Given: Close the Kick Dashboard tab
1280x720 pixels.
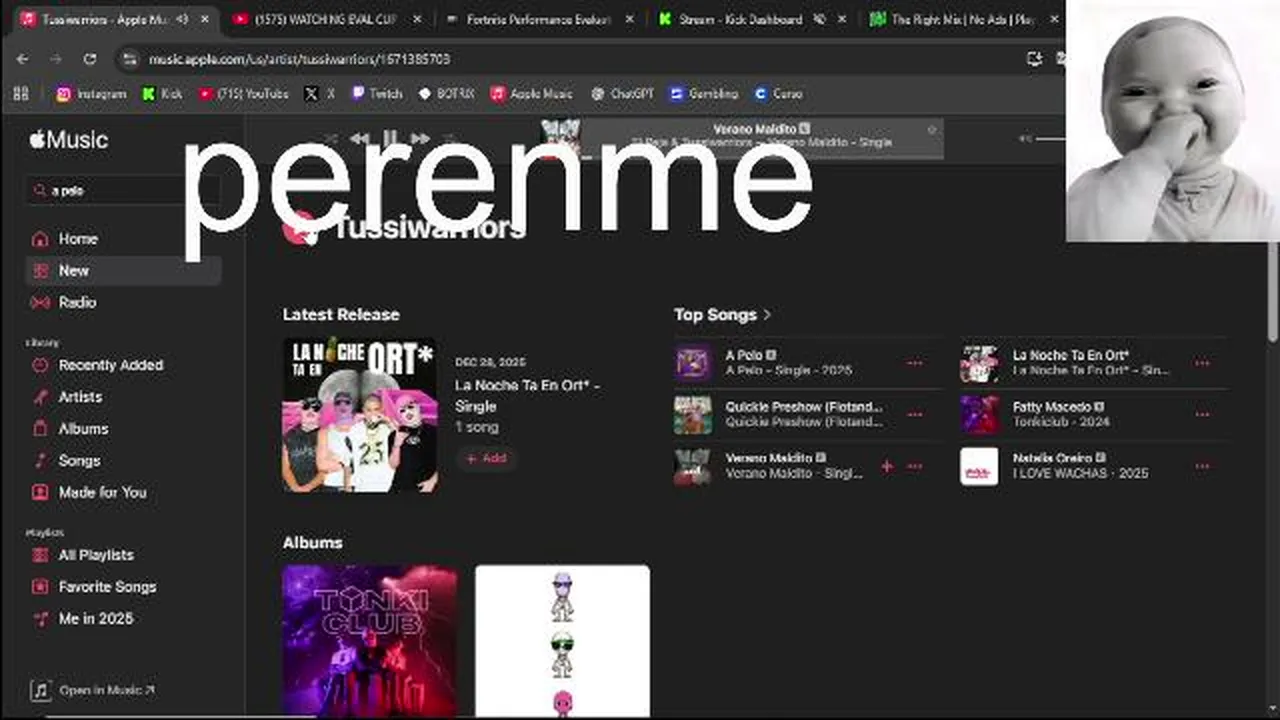Looking at the screenshot, I should click(x=841, y=19).
